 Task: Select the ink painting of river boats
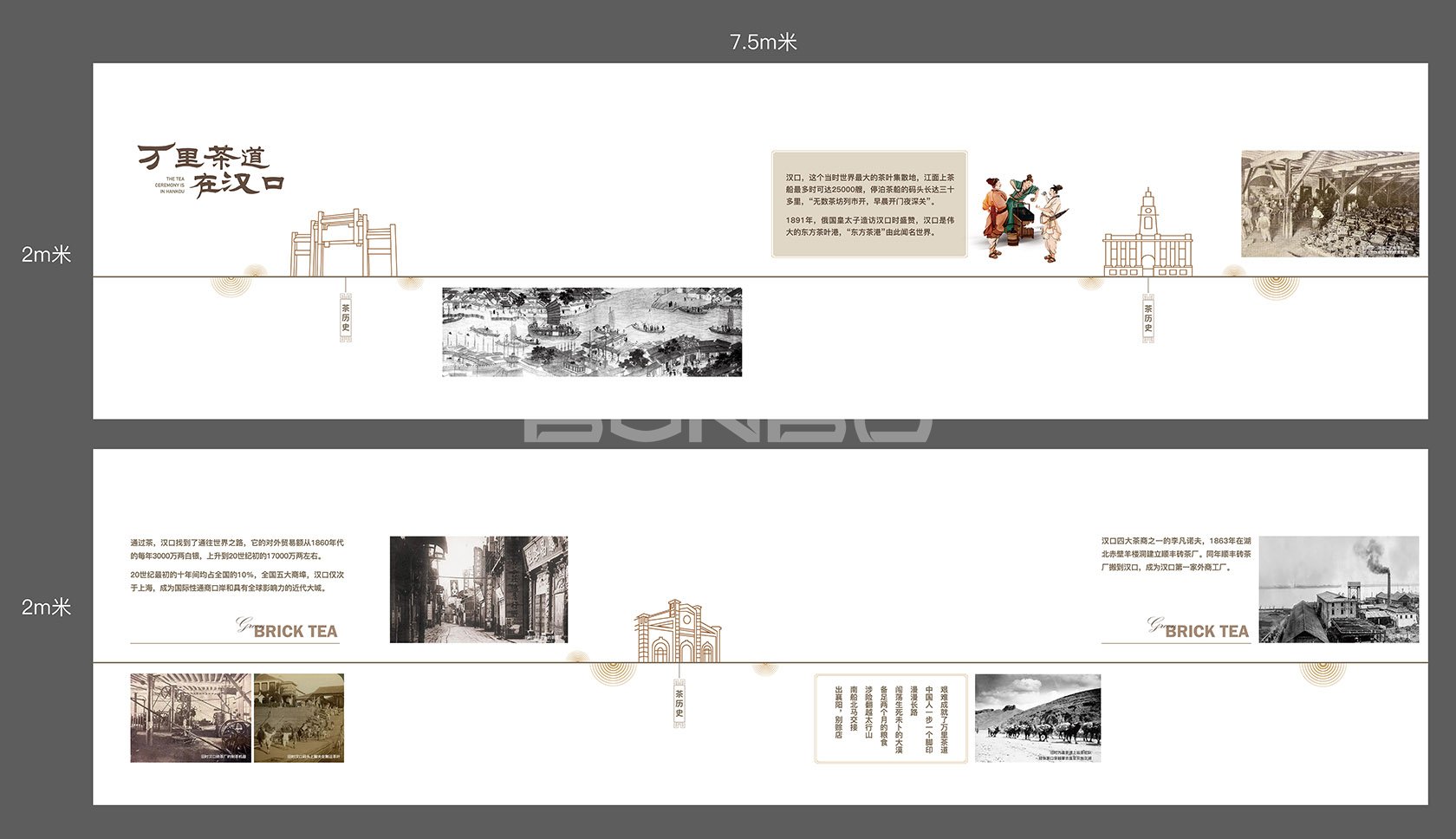[592, 332]
